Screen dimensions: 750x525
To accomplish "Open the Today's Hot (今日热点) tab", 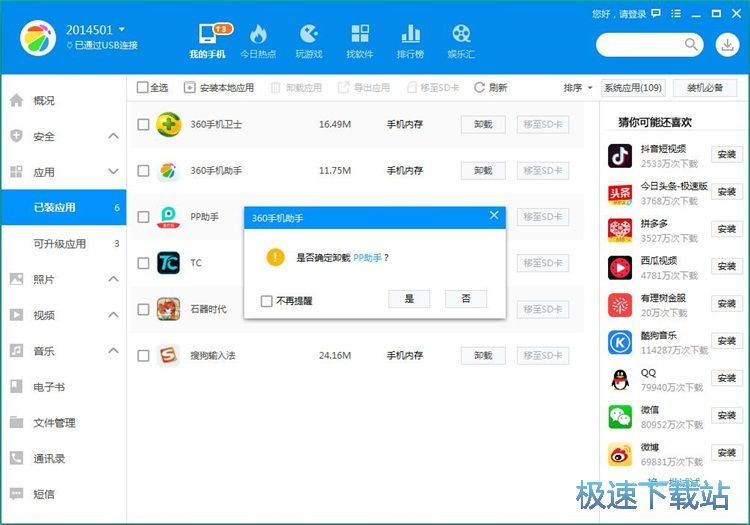I will click(x=258, y=42).
